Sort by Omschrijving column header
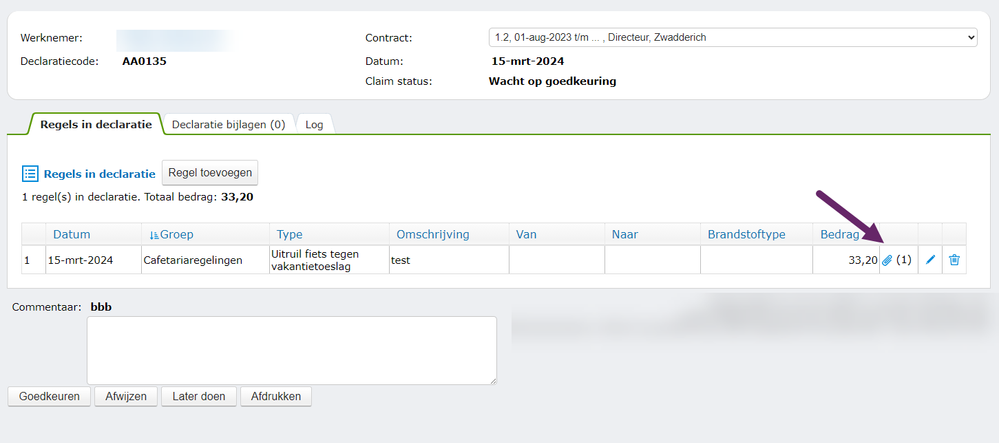Screen dimensions: 999x443 [x=433, y=235]
